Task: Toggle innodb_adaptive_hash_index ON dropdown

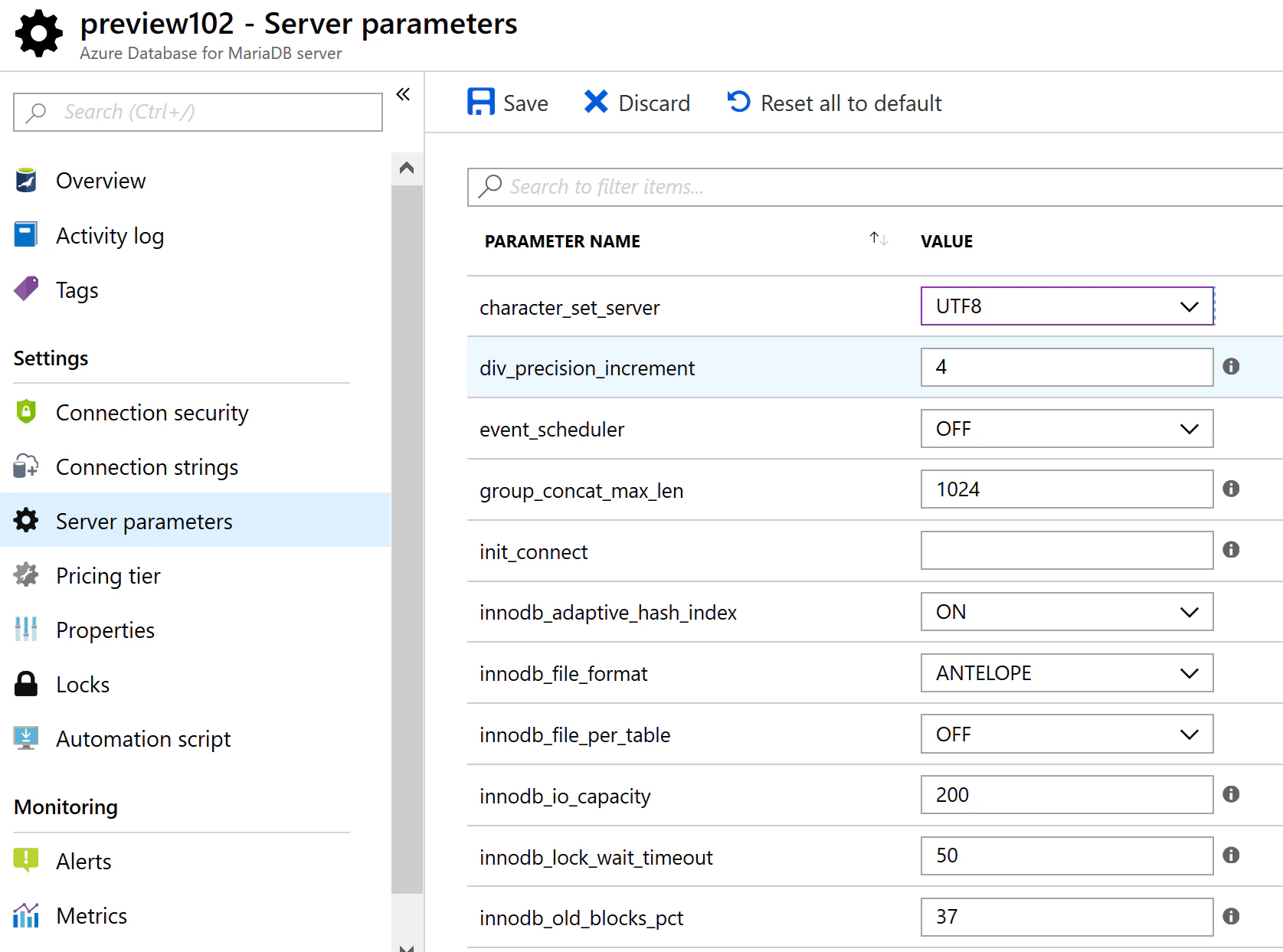Action: click(x=1067, y=612)
